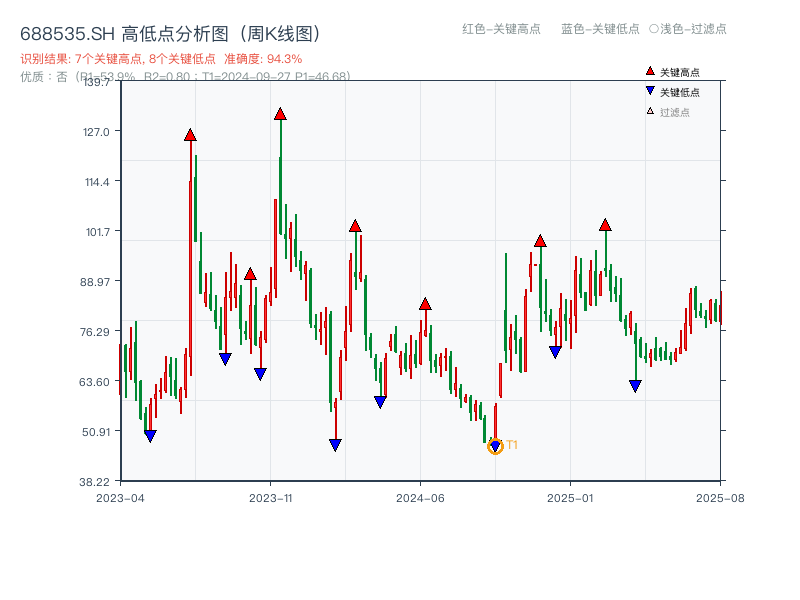Screen dimensions: 800x600
Task: Select the blue 关键低点 triangle in the legend box
Action: 649,90
